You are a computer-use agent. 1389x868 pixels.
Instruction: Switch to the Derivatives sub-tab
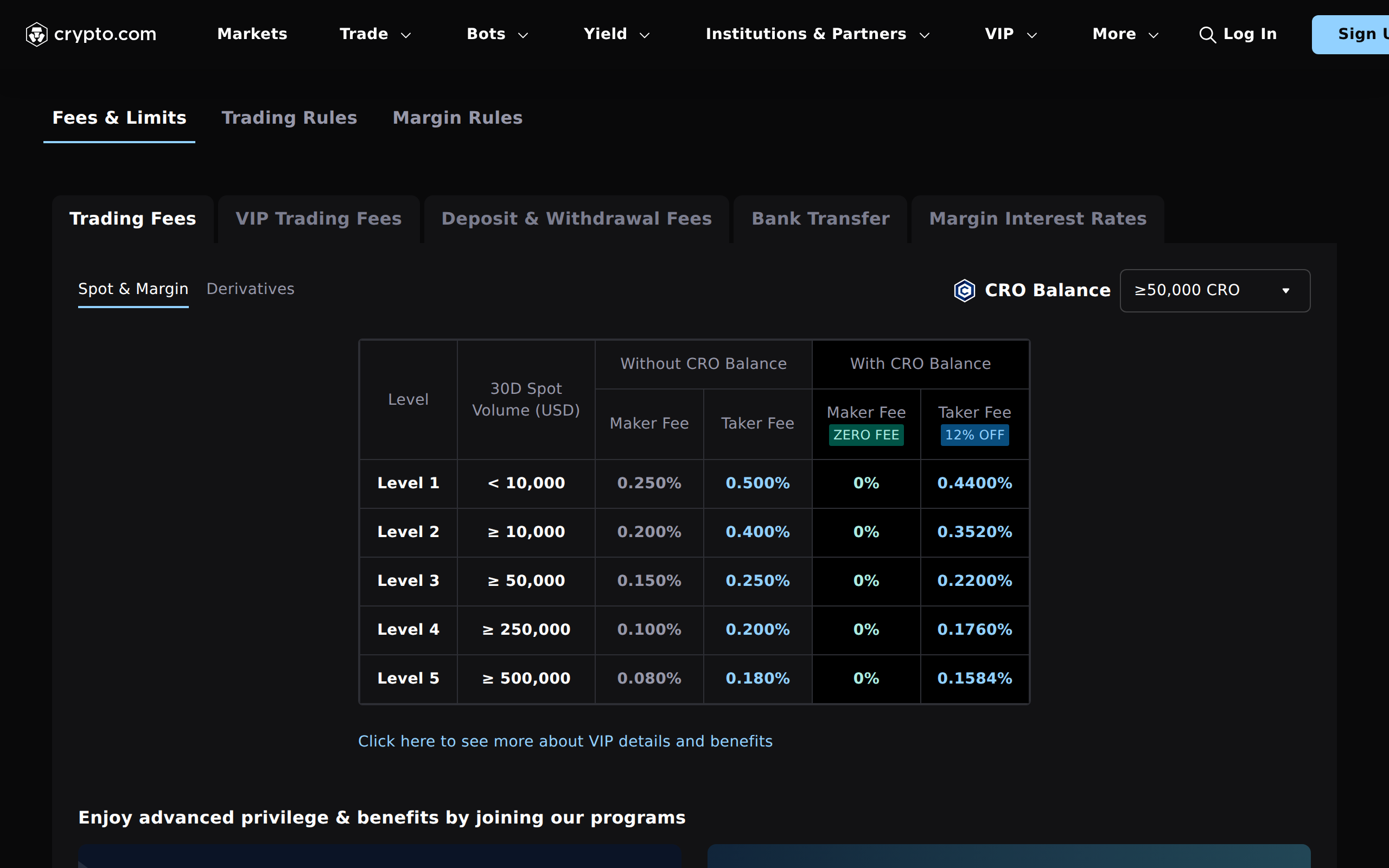250,289
